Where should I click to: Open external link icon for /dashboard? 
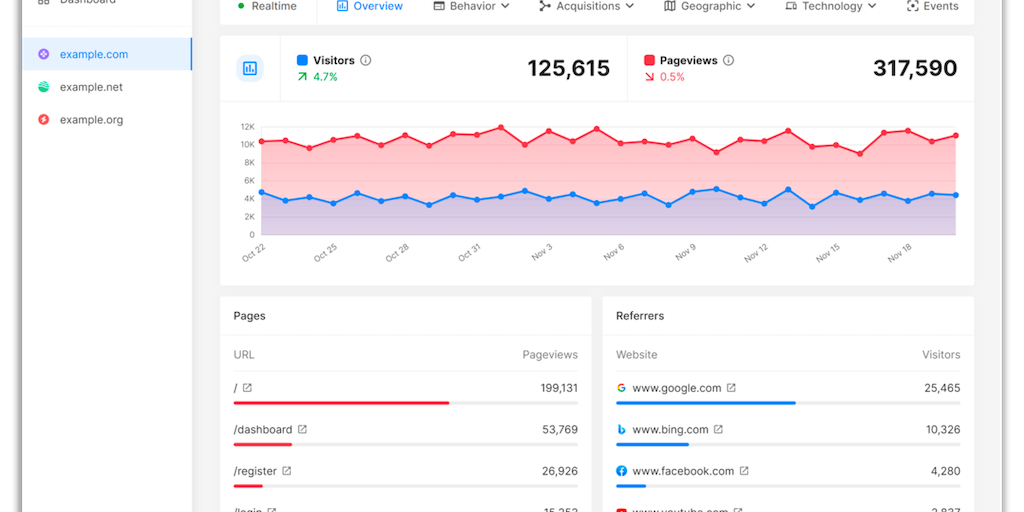[303, 429]
